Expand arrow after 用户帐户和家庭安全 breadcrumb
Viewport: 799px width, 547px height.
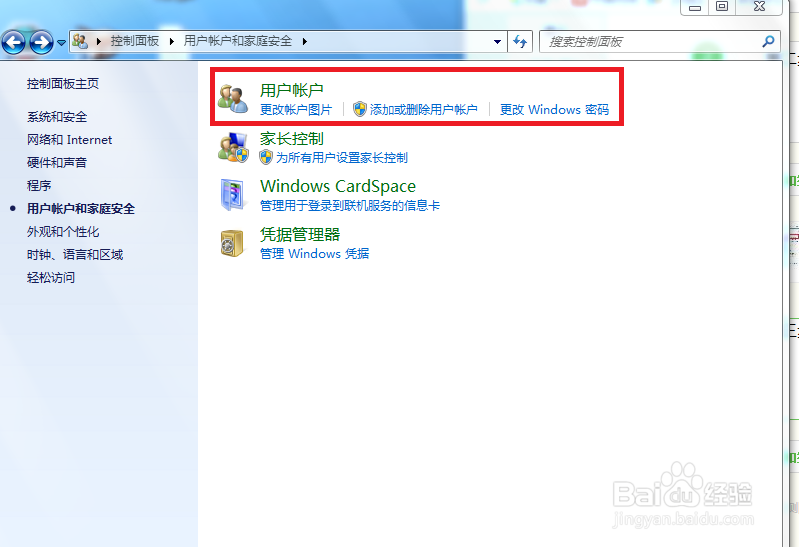(304, 41)
